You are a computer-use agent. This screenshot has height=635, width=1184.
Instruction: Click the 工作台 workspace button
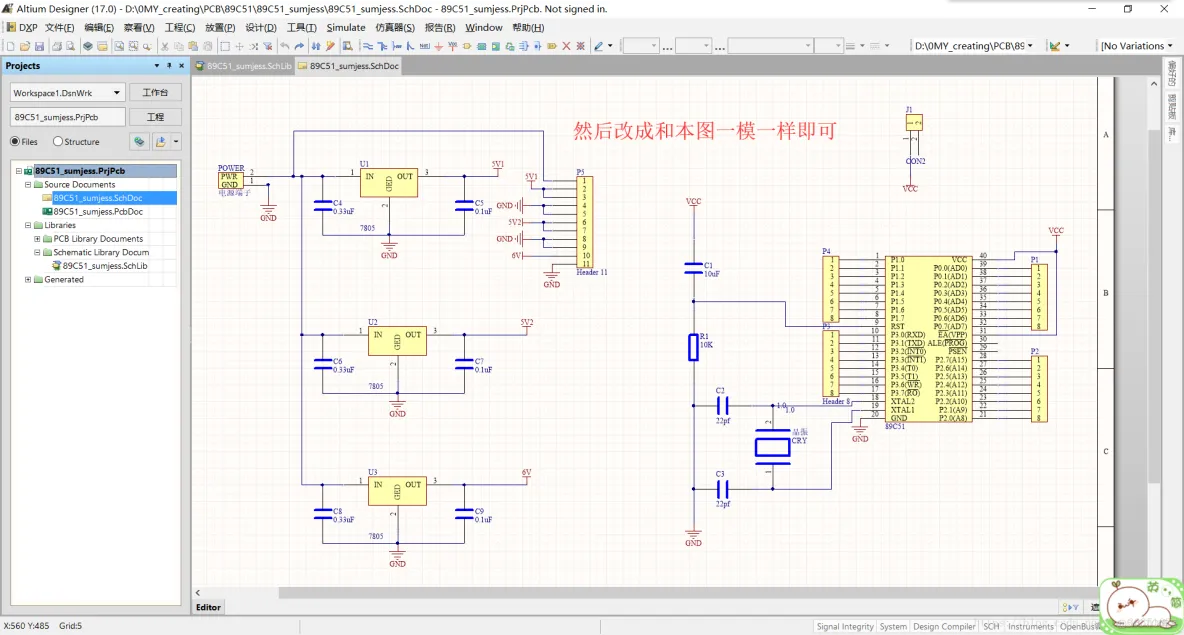pos(155,92)
